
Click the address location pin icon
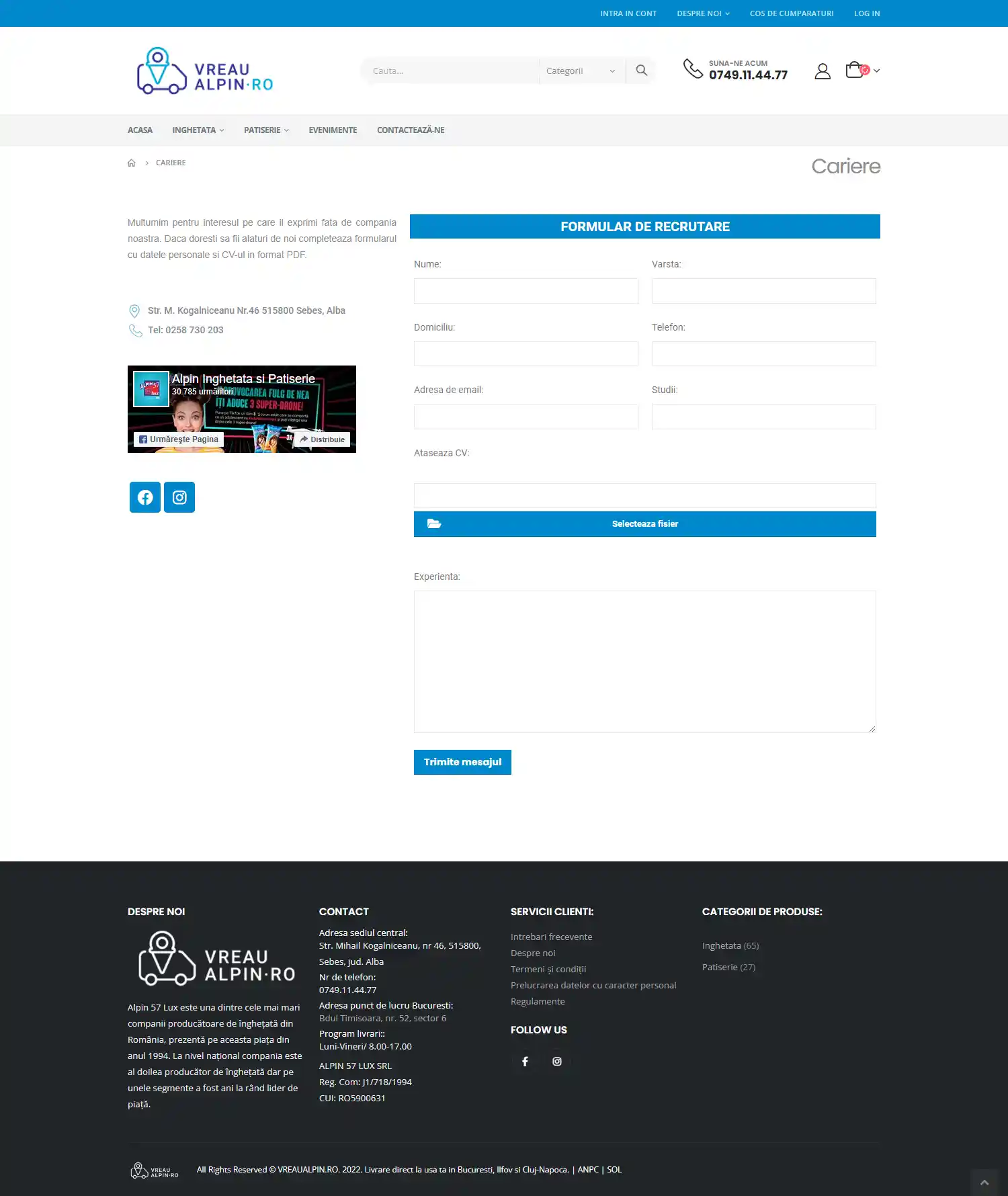pos(134,311)
